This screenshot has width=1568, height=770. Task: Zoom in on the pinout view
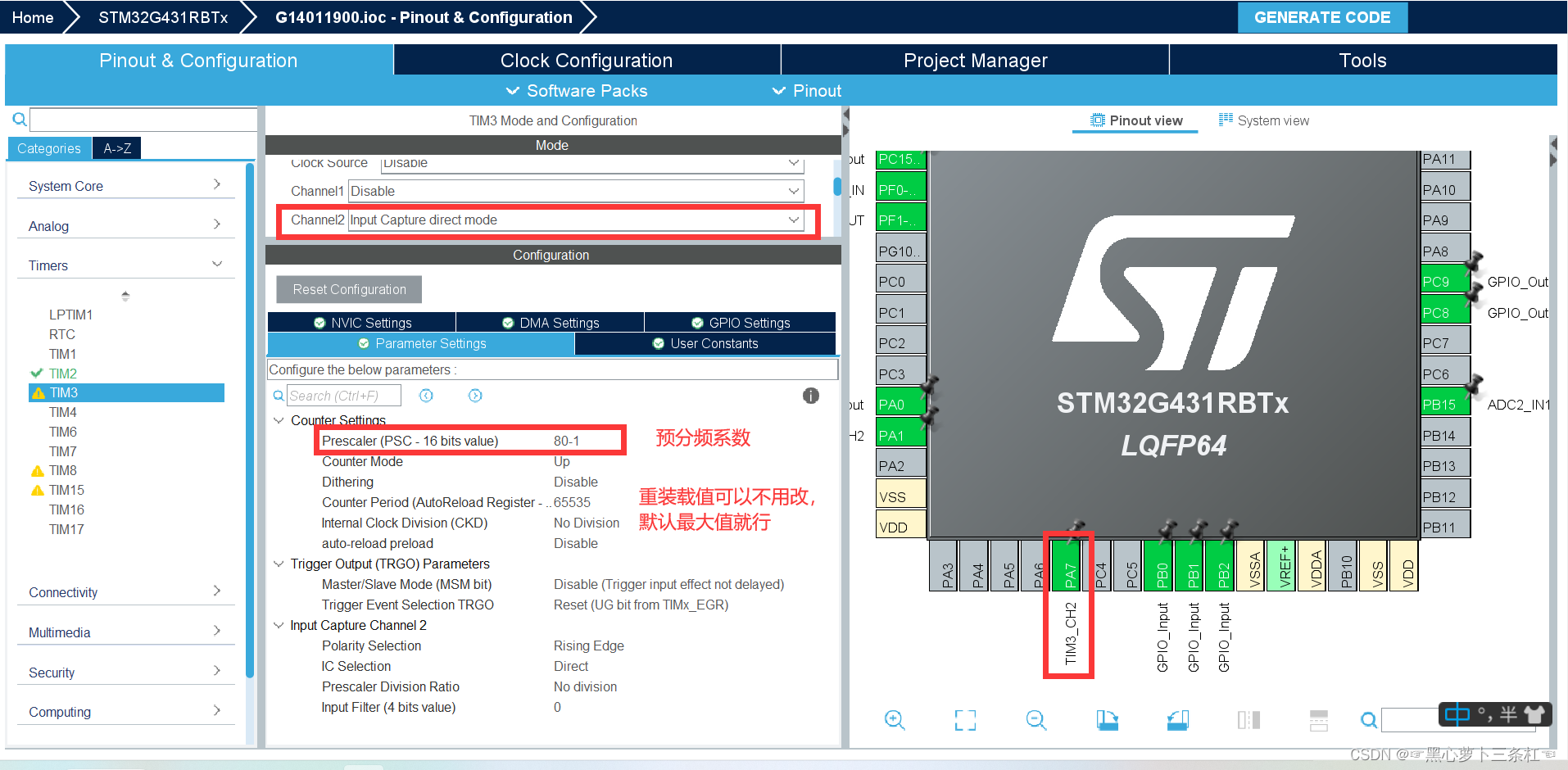point(895,720)
